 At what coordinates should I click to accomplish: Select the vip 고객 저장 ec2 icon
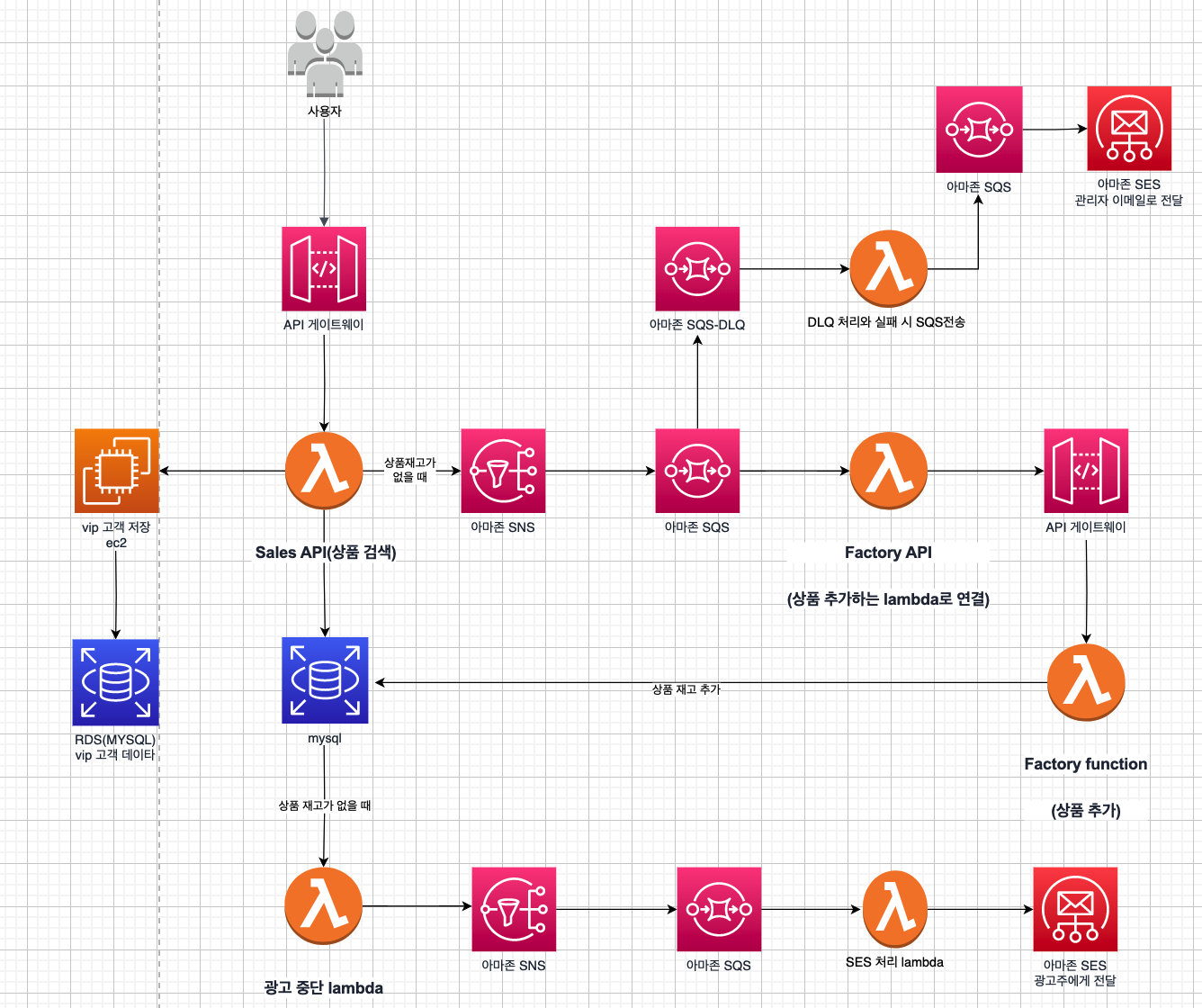click(117, 471)
